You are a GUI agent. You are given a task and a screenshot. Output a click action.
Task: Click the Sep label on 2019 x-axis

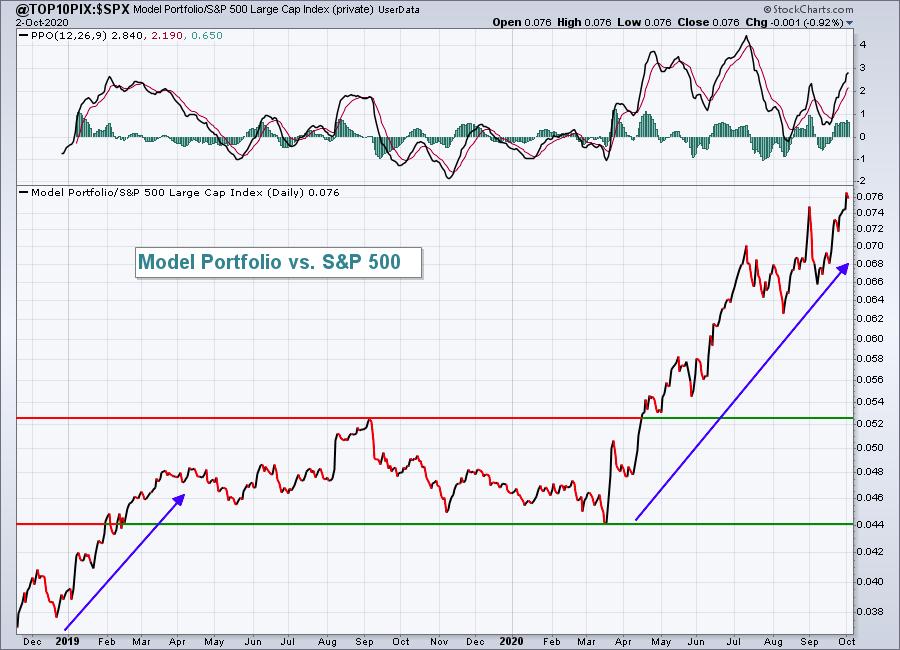(x=364, y=639)
